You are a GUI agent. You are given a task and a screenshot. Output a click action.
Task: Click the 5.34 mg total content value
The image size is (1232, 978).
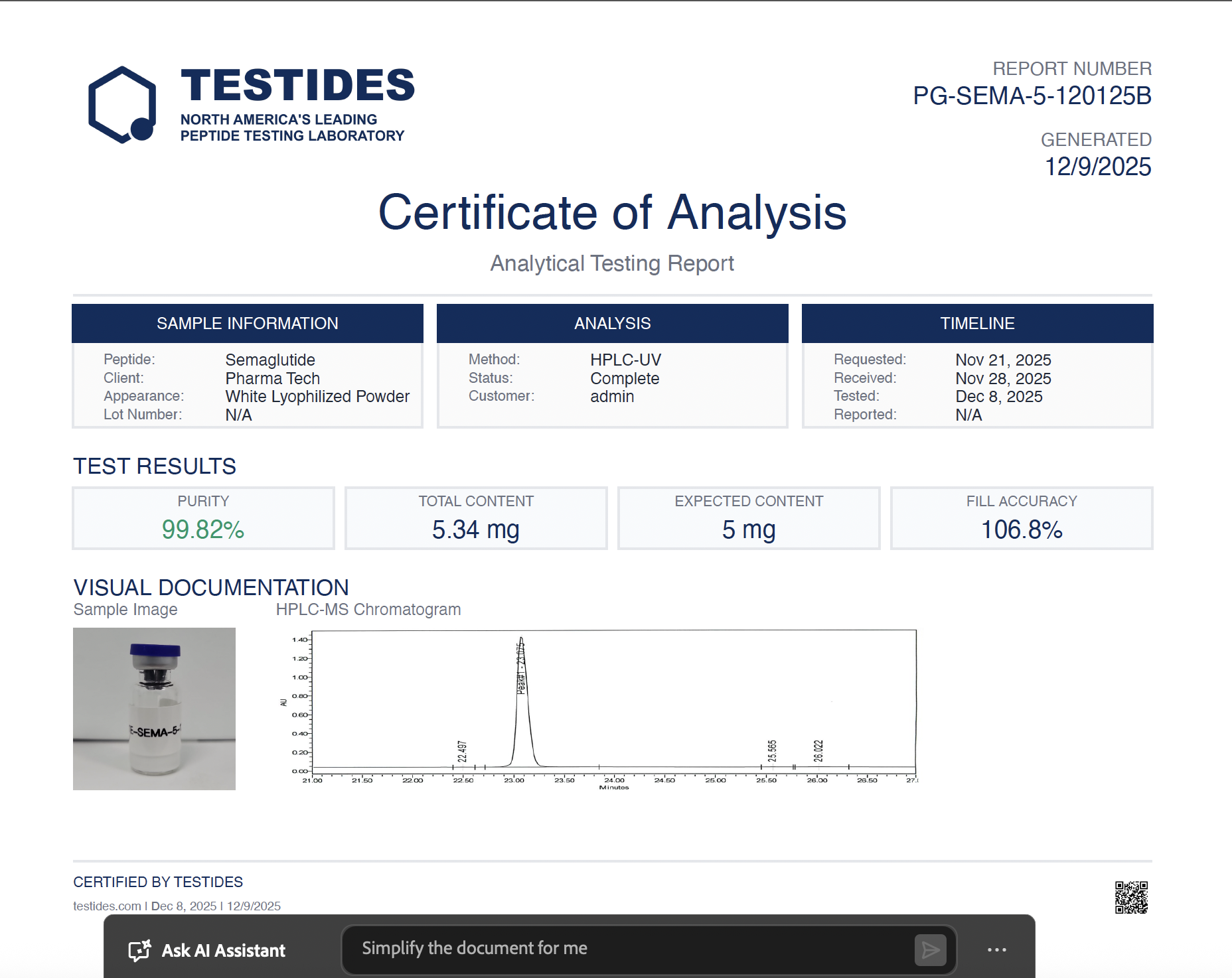pos(476,529)
